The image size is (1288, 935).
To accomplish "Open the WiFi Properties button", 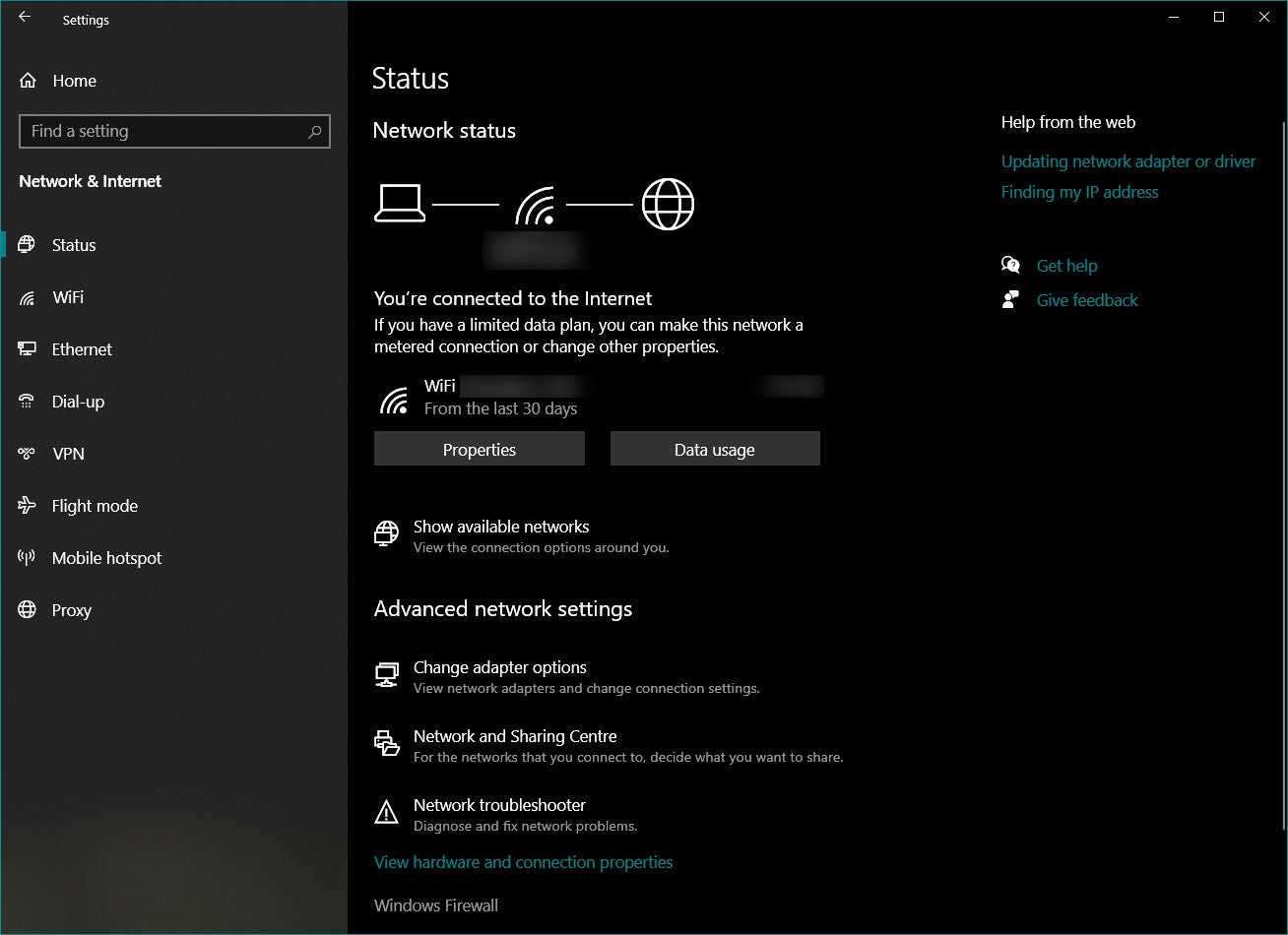I will (480, 449).
